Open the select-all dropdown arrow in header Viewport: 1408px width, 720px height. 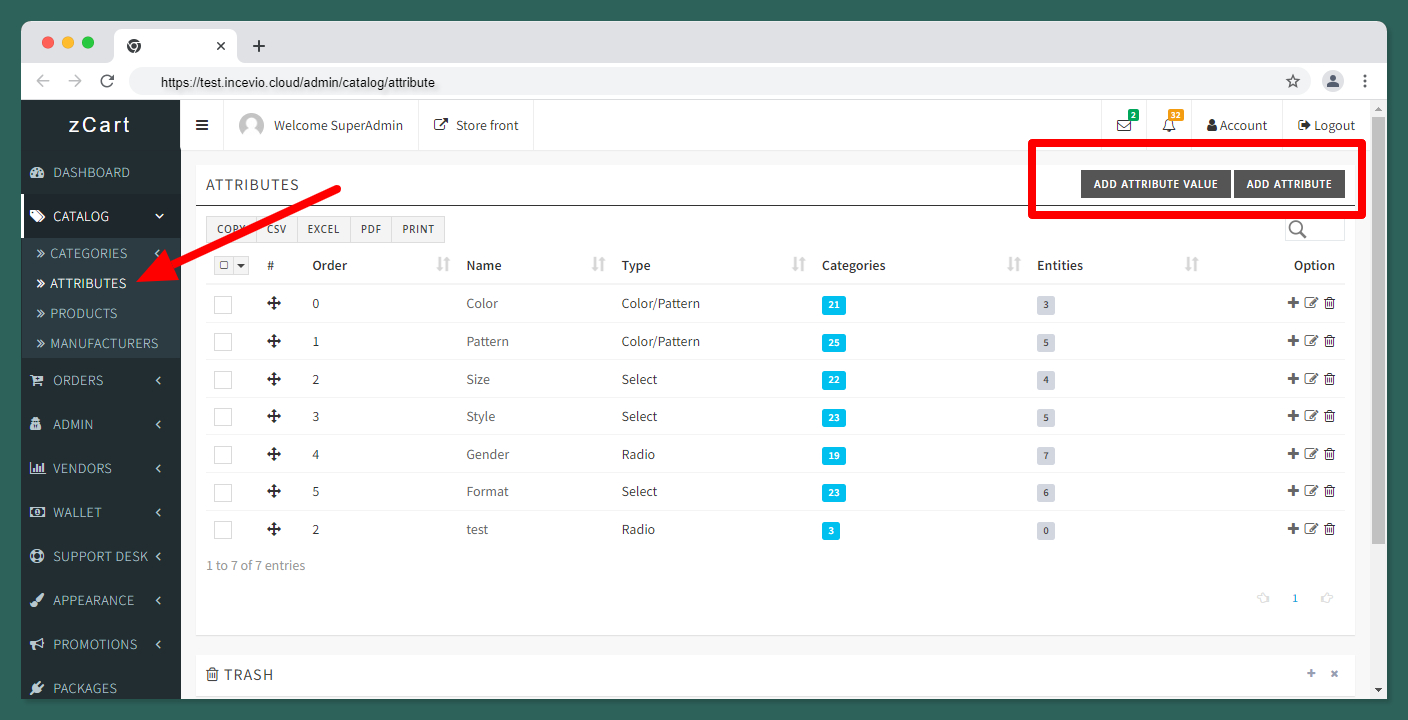pos(240,265)
